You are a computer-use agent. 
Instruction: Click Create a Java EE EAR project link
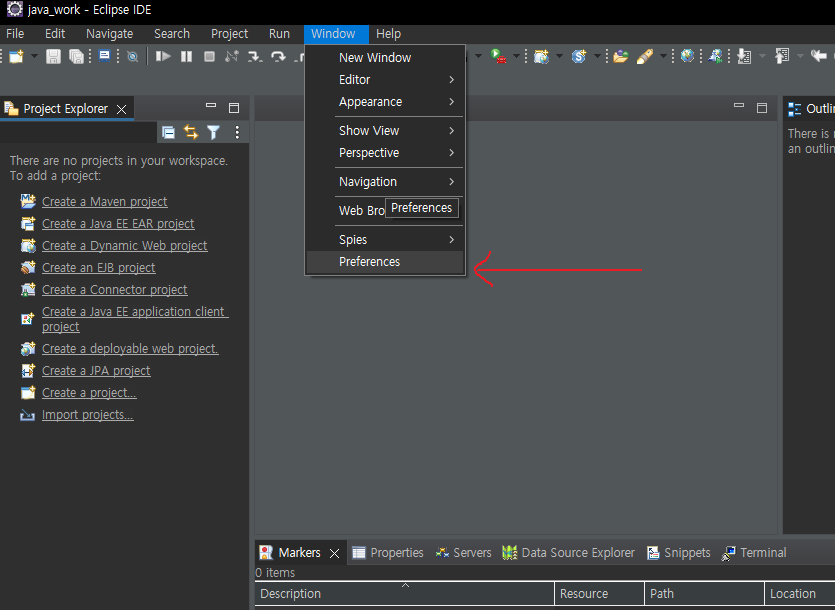pyautogui.click(x=118, y=224)
